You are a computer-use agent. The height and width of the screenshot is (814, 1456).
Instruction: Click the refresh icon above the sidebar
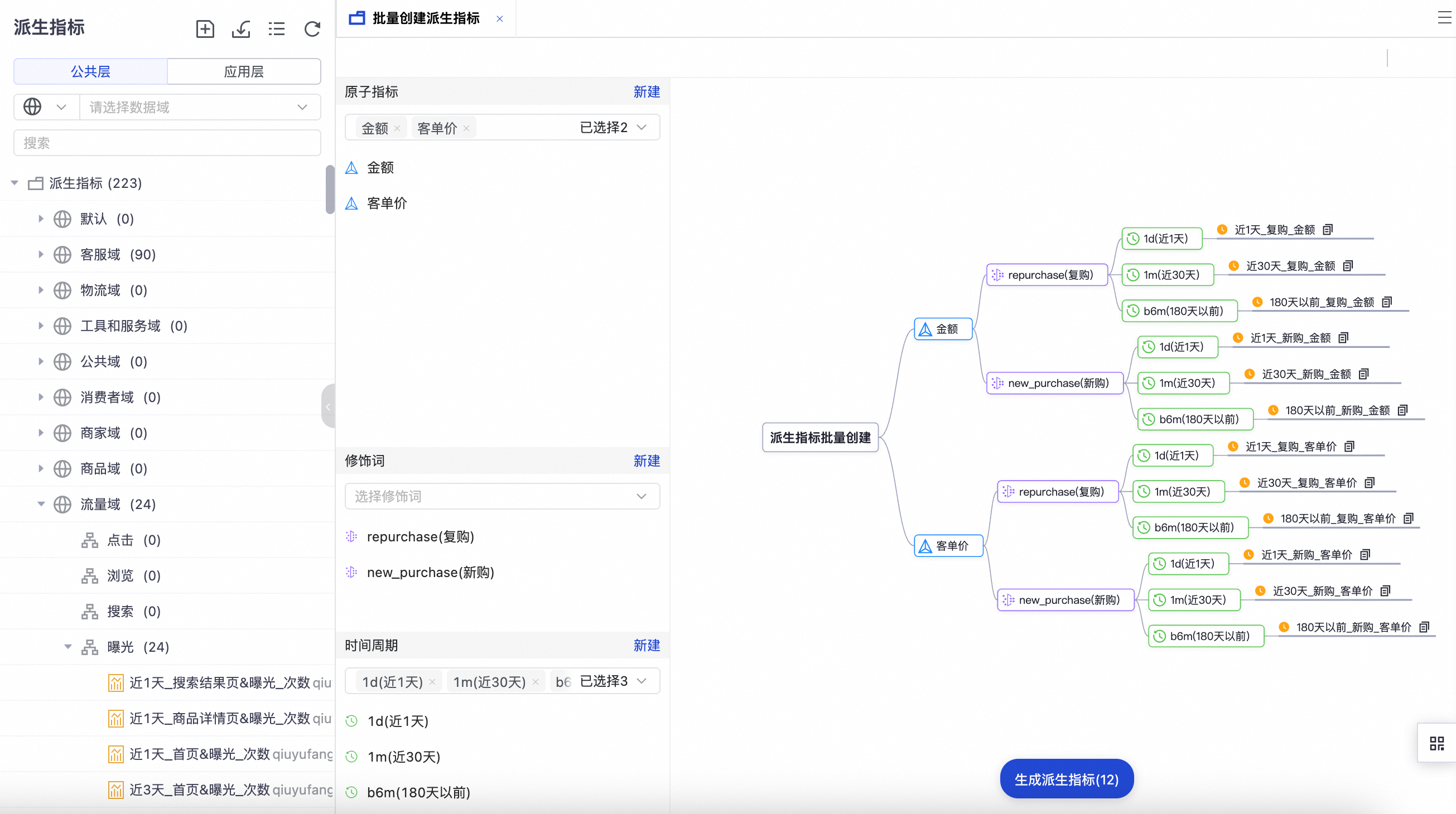click(x=312, y=29)
